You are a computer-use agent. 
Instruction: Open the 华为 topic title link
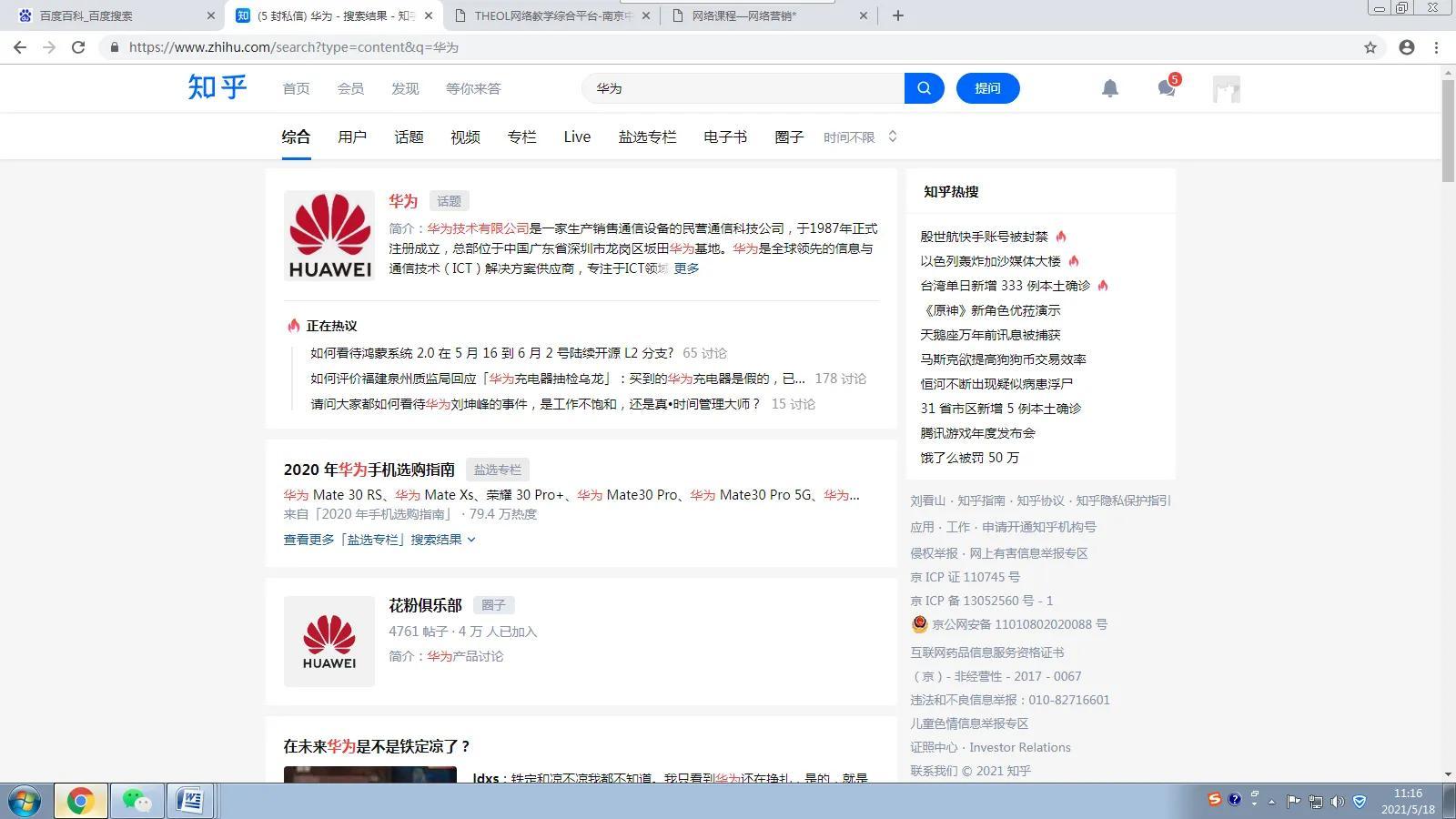pyautogui.click(x=403, y=201)
